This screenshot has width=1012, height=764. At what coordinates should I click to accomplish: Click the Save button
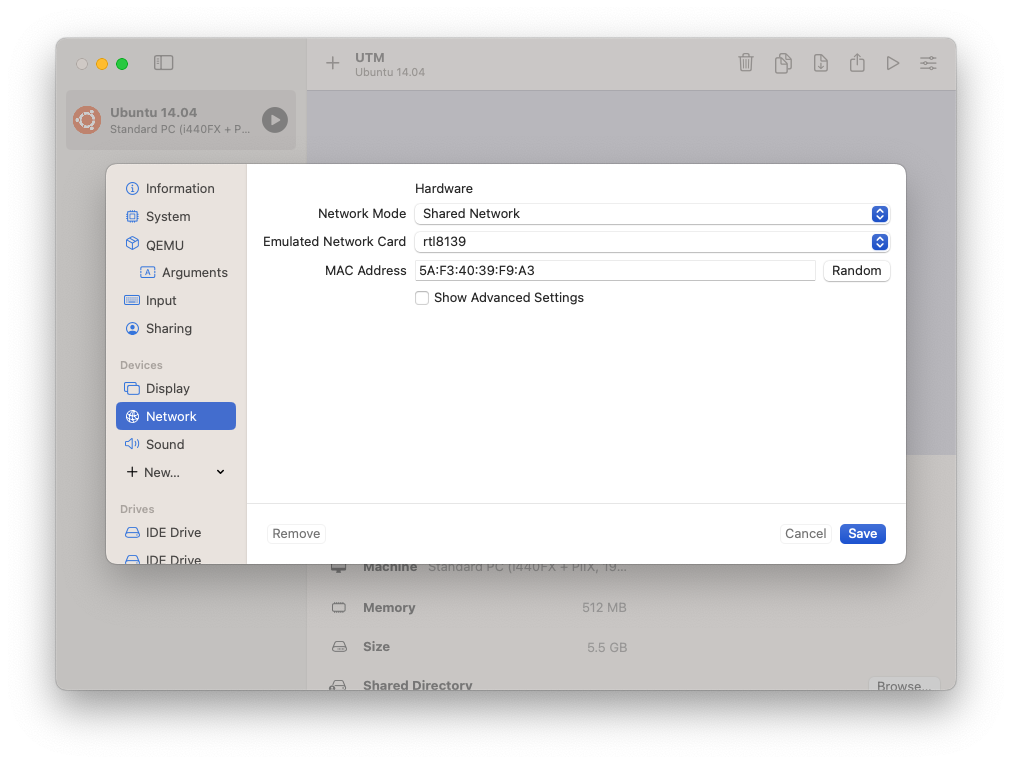pyautogui.click(x=862, y=534)
